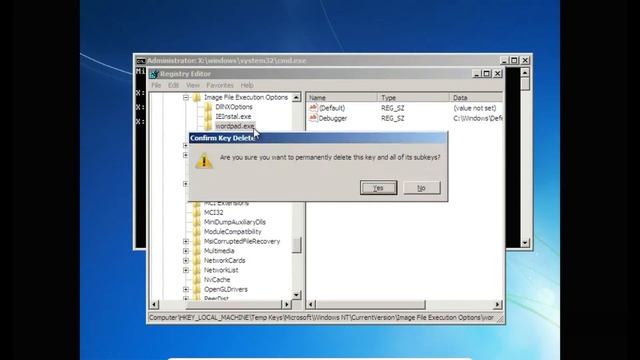
Task: Open the File menu in Registry Editor
Action: (x=156, y=85)
